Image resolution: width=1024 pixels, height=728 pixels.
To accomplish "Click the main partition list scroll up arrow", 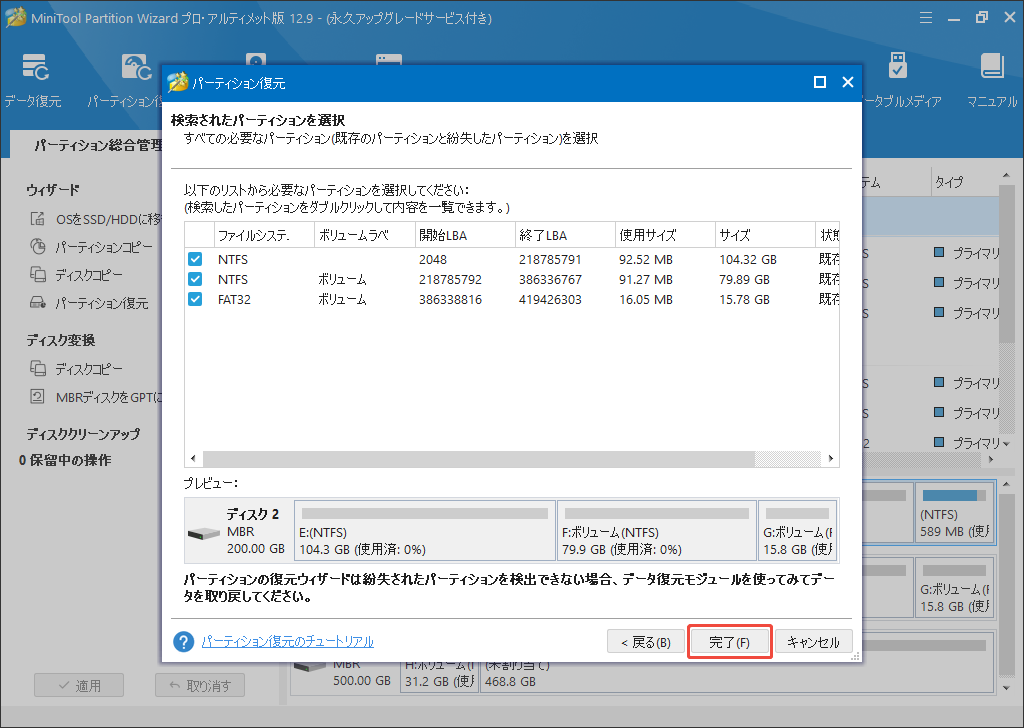I will [x=1006, y=176].
